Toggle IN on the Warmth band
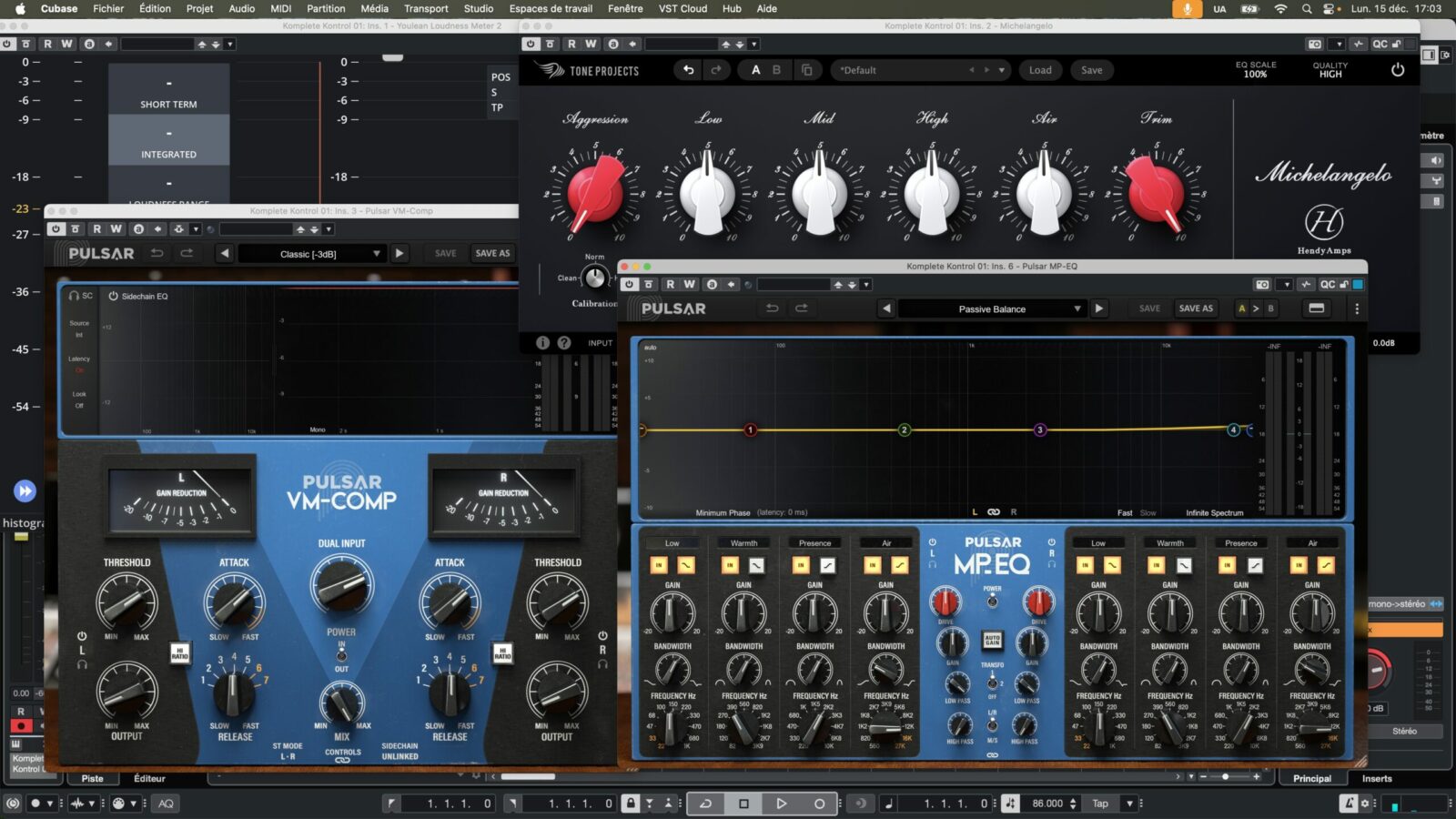1456x819 pixels. (728, 564)
